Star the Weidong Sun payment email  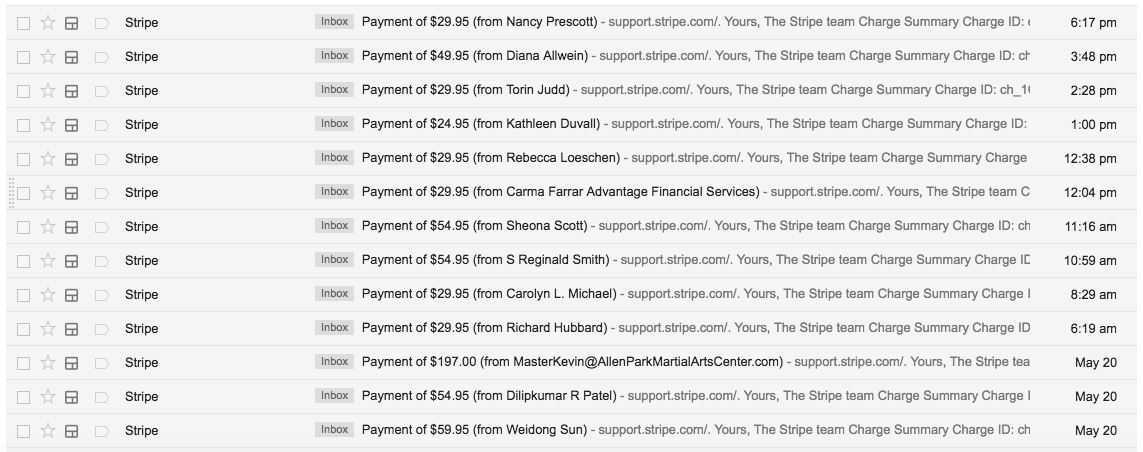point(48,431)
